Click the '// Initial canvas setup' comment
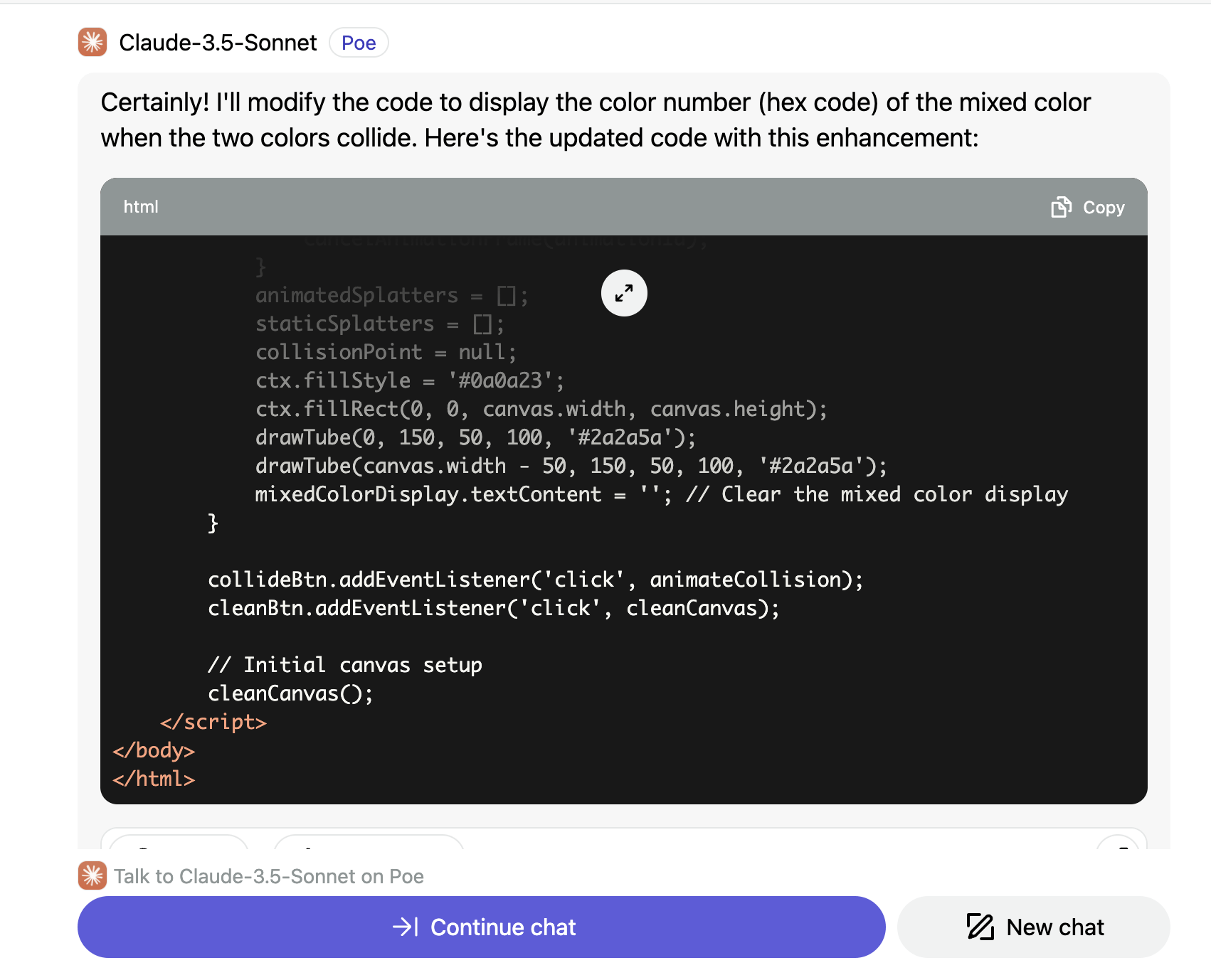This screenshot has height=980, width=1211. click(345, 665)
